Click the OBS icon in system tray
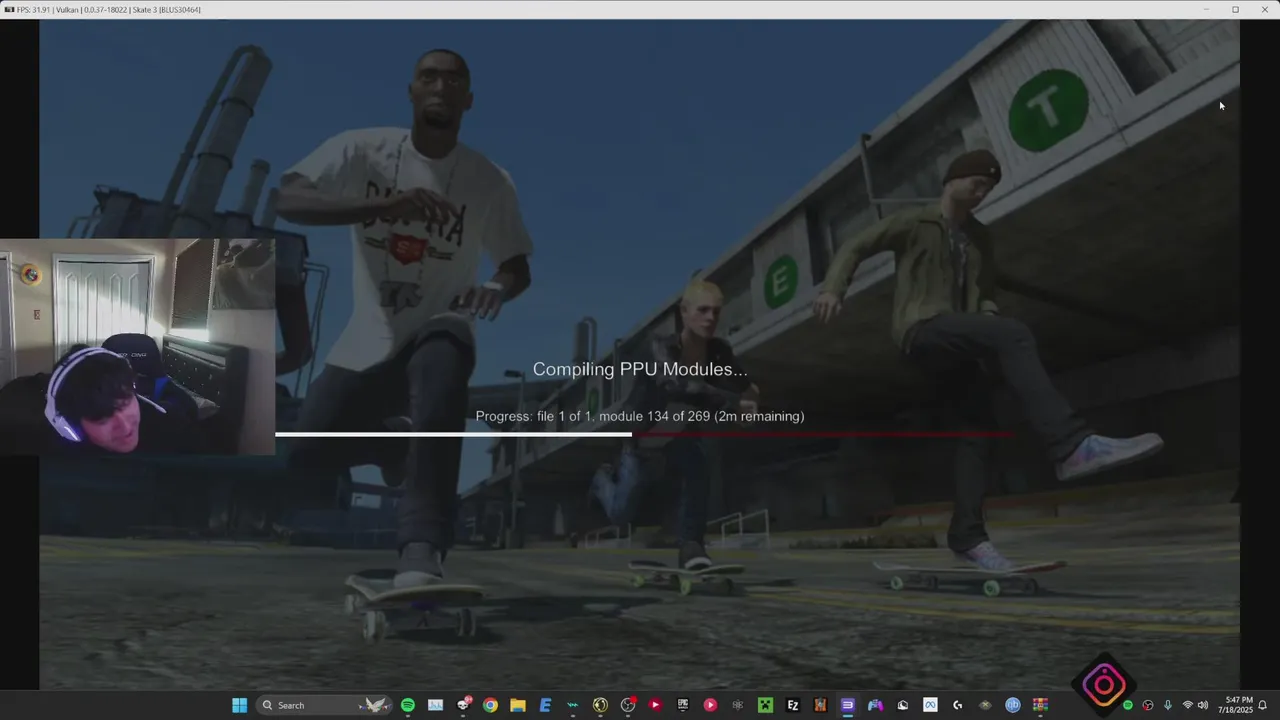Screen dimensions: 1280x720 coord(1148,705)
